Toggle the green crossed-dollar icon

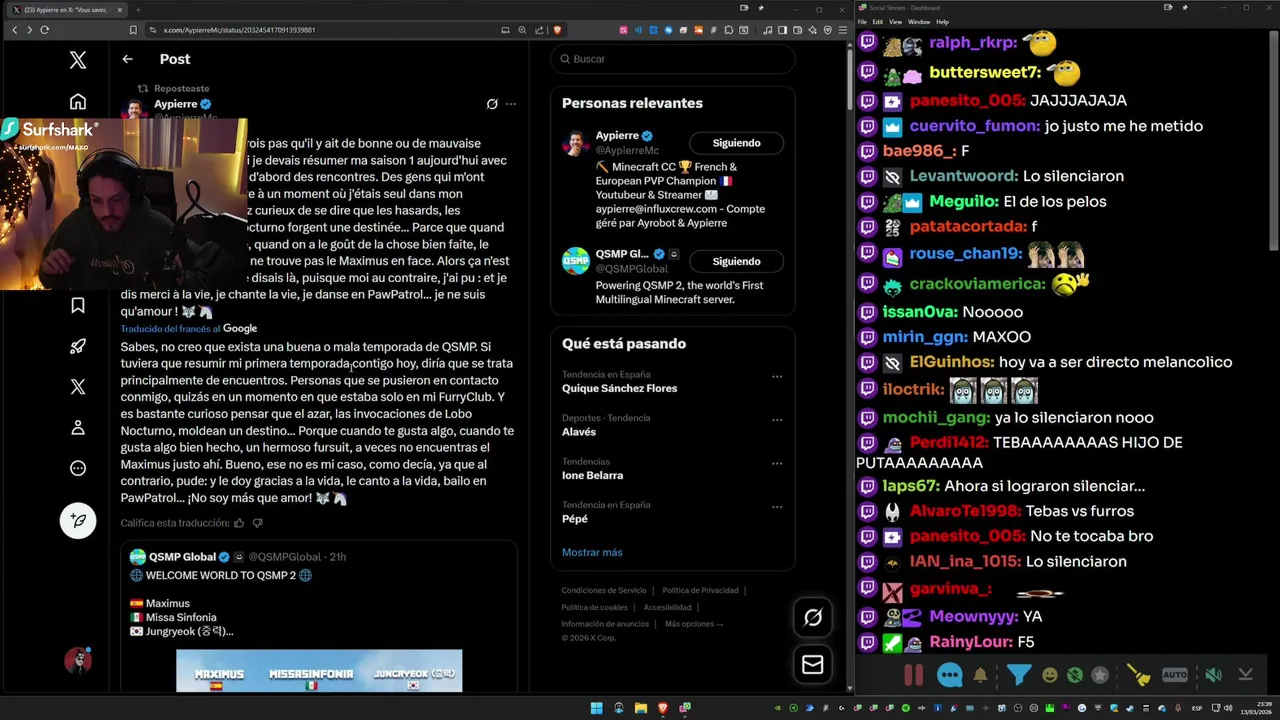click(1075, 675)
